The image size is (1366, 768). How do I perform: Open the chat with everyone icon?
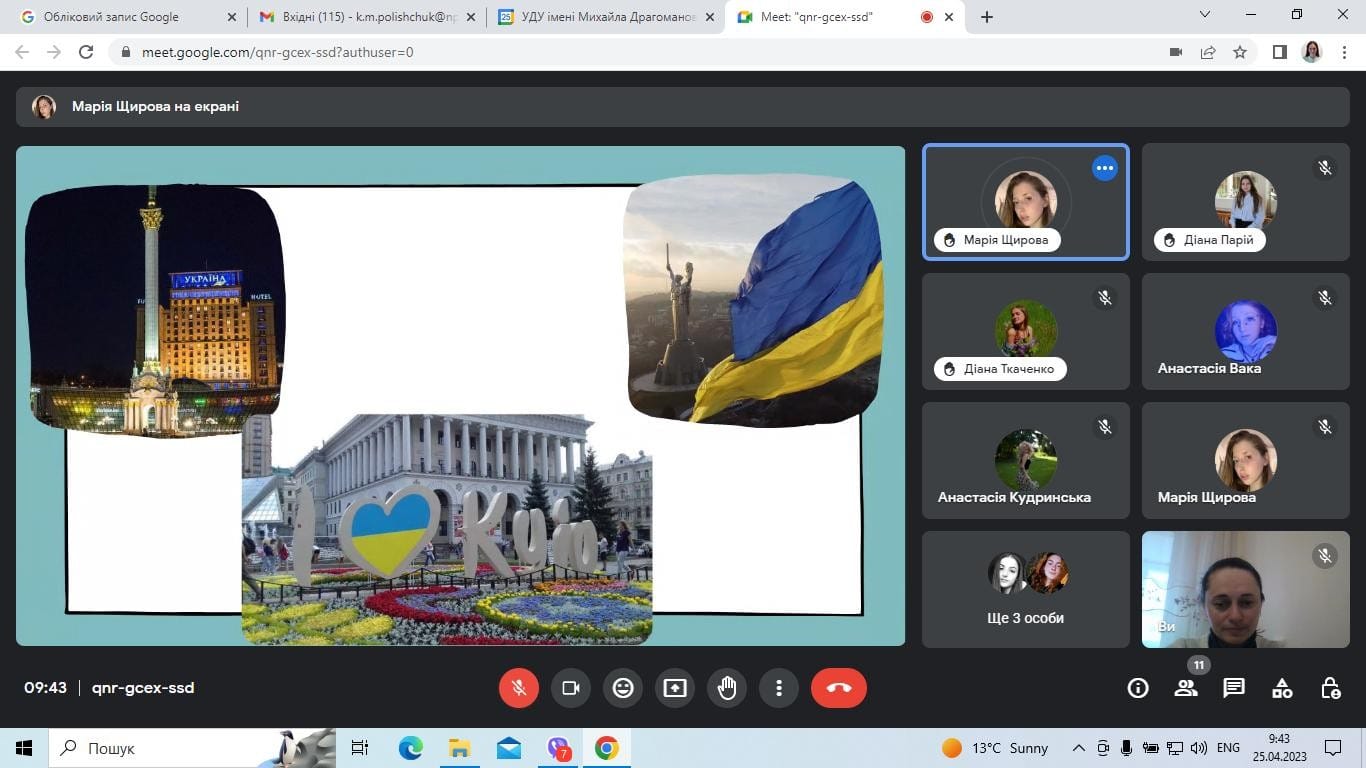(x=1234, y=688)
